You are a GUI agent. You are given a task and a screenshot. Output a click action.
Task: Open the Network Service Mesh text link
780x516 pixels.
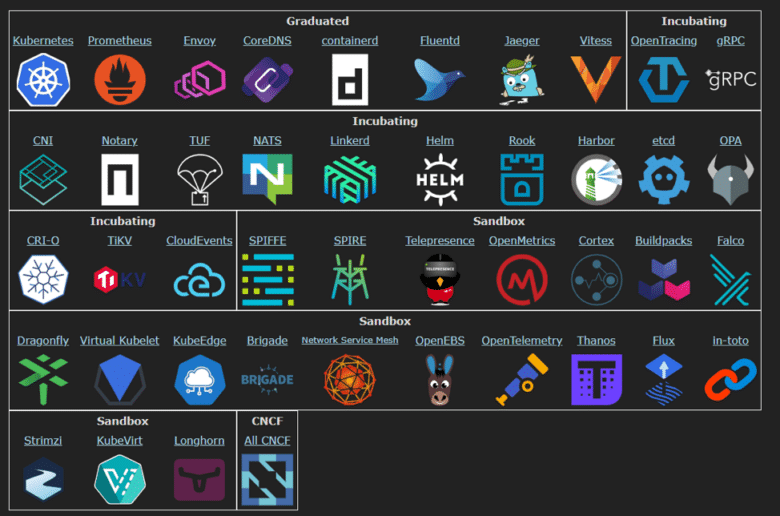point(350,340)
